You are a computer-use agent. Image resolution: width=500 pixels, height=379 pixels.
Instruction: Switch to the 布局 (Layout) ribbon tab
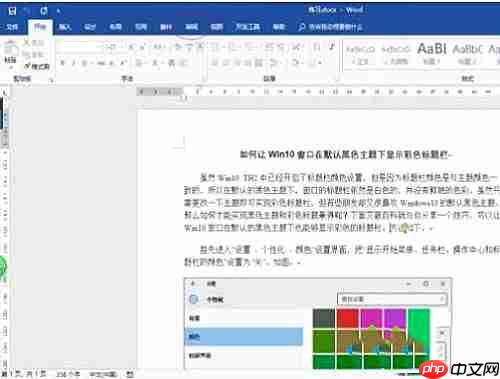tap(116, 27)
